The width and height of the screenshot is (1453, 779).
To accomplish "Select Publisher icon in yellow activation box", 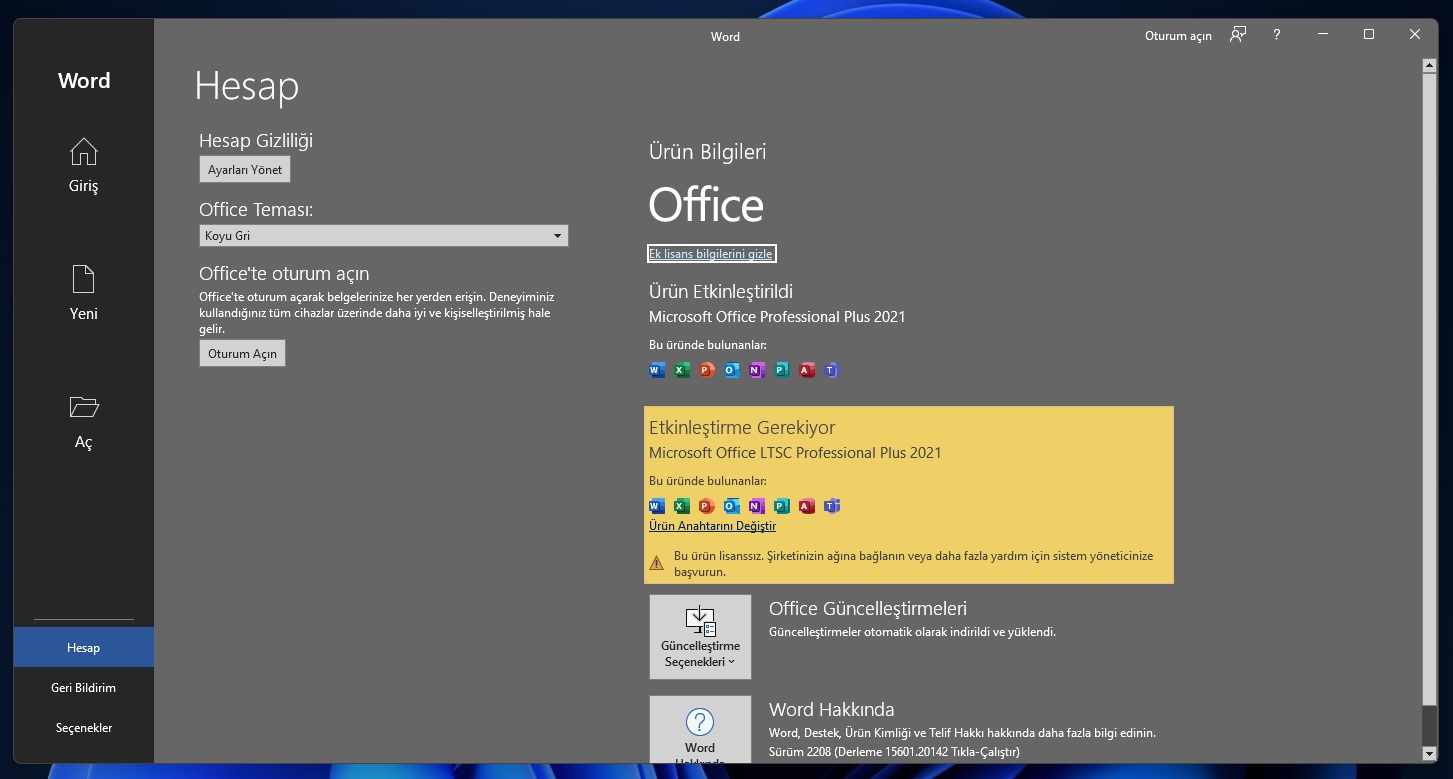I will [x=782, y=506].
